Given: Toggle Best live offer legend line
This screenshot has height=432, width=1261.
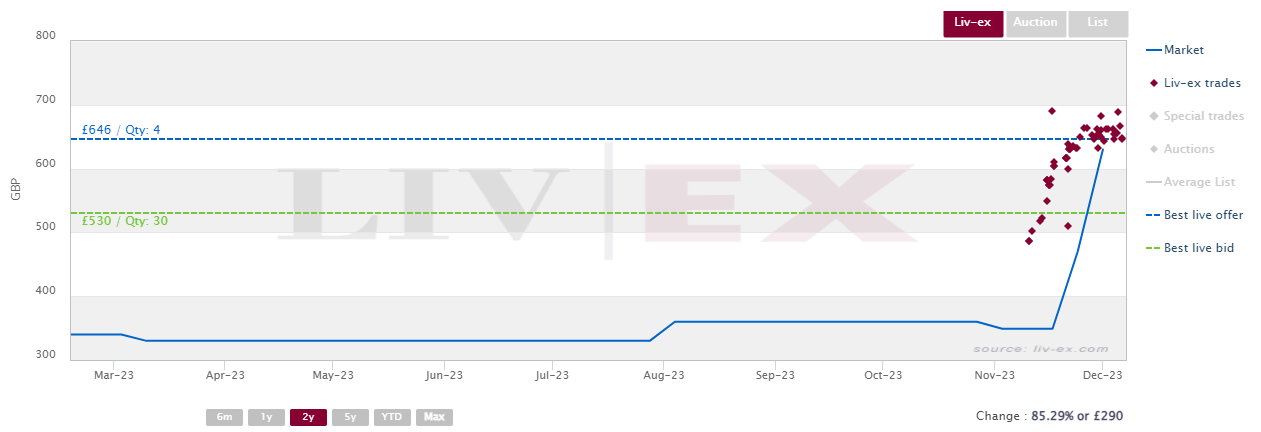Looking at the screenshot, I should 1194,215.
